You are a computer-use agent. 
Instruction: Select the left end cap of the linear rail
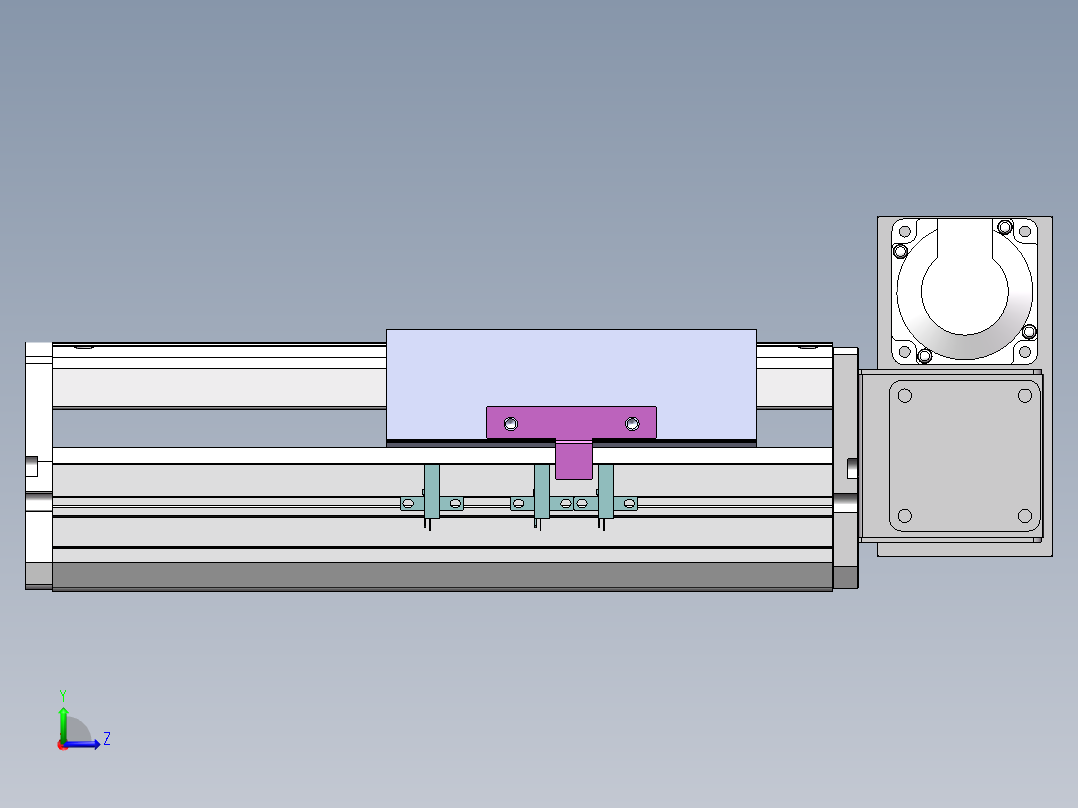[39, 466]
